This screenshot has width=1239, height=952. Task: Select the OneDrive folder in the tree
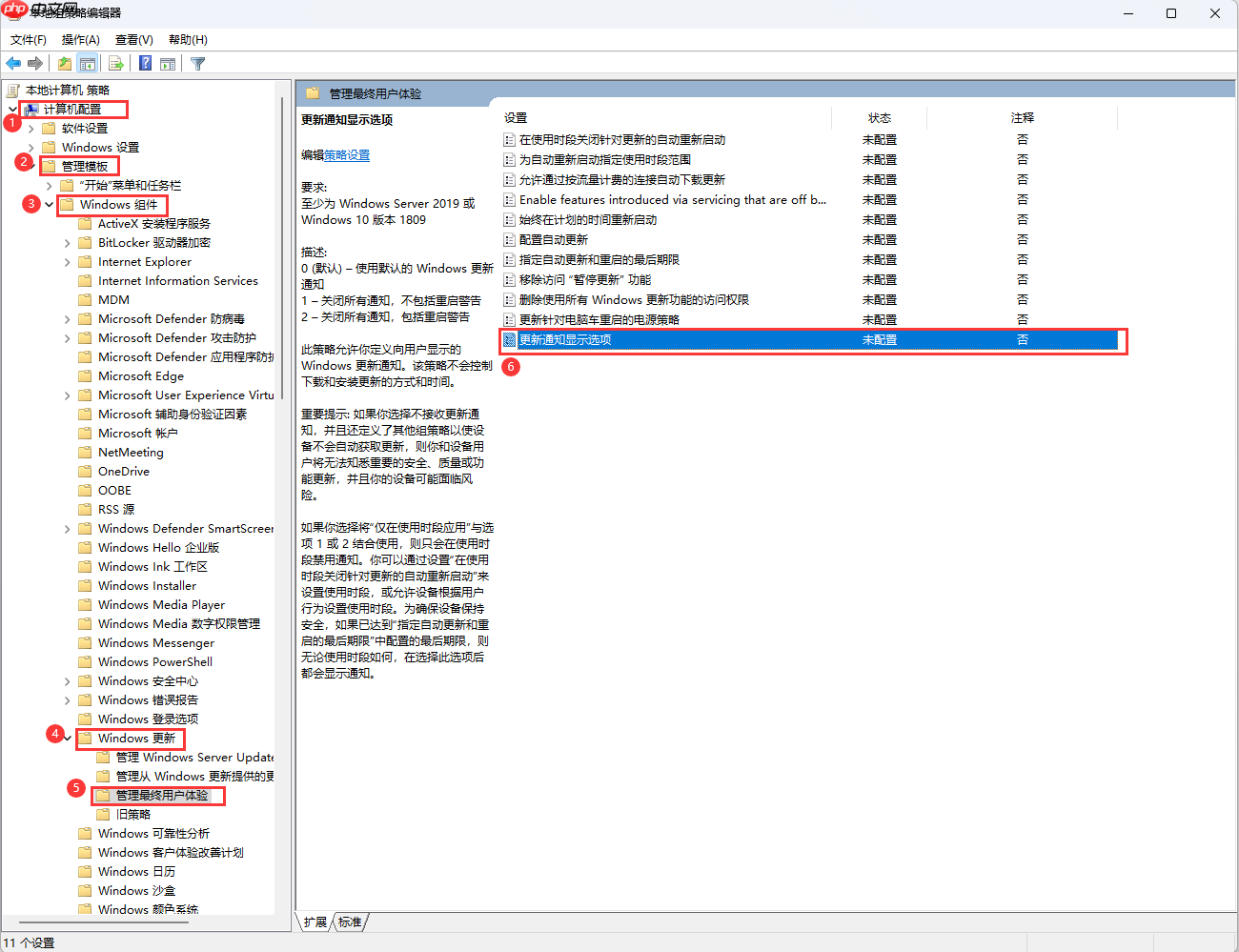click(x=124, y=471)
